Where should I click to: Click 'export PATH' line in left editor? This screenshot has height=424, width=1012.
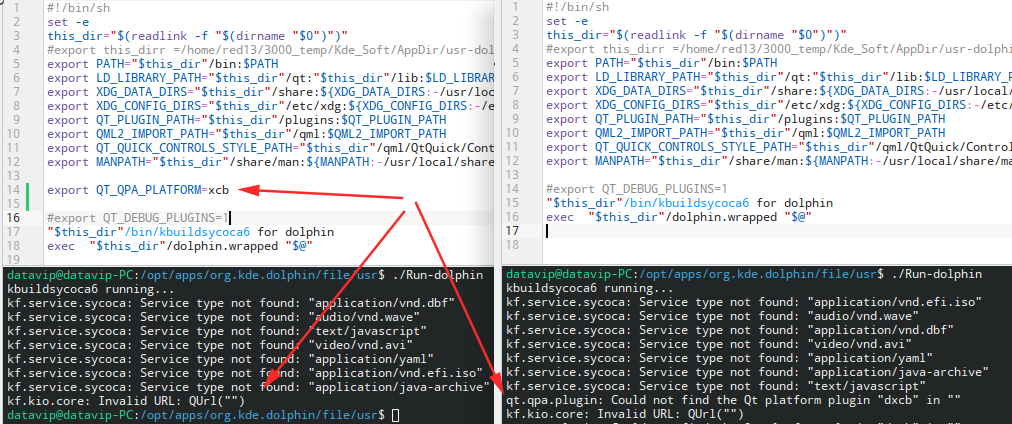pos(163,64)
